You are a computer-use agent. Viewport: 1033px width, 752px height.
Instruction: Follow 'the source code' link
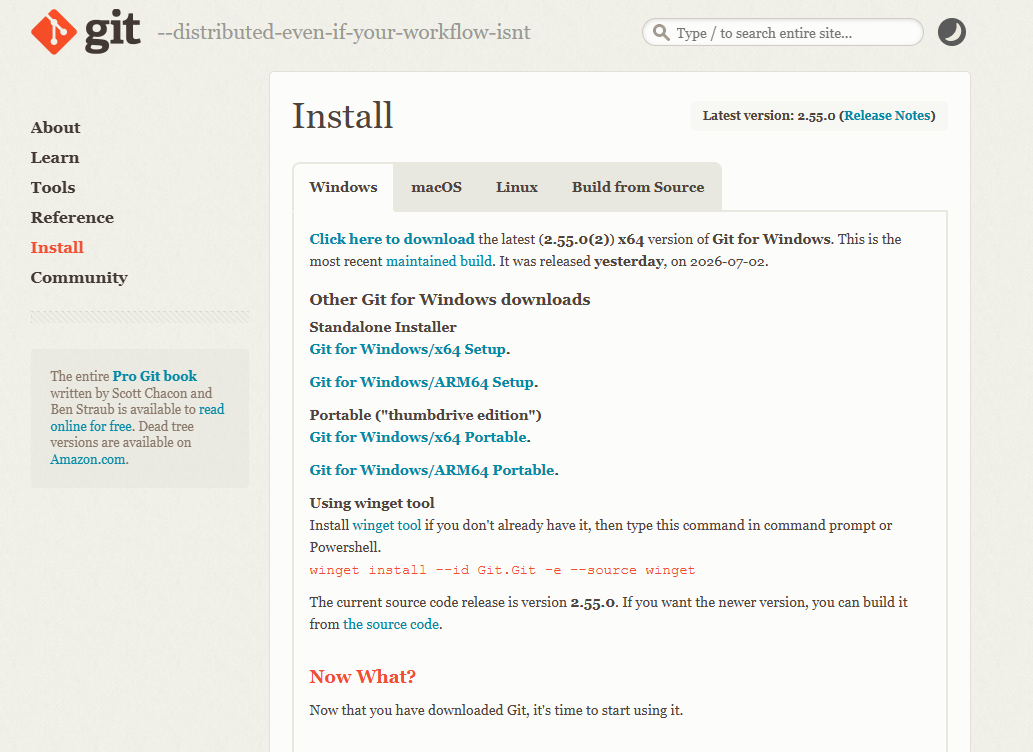click(391, 624)
